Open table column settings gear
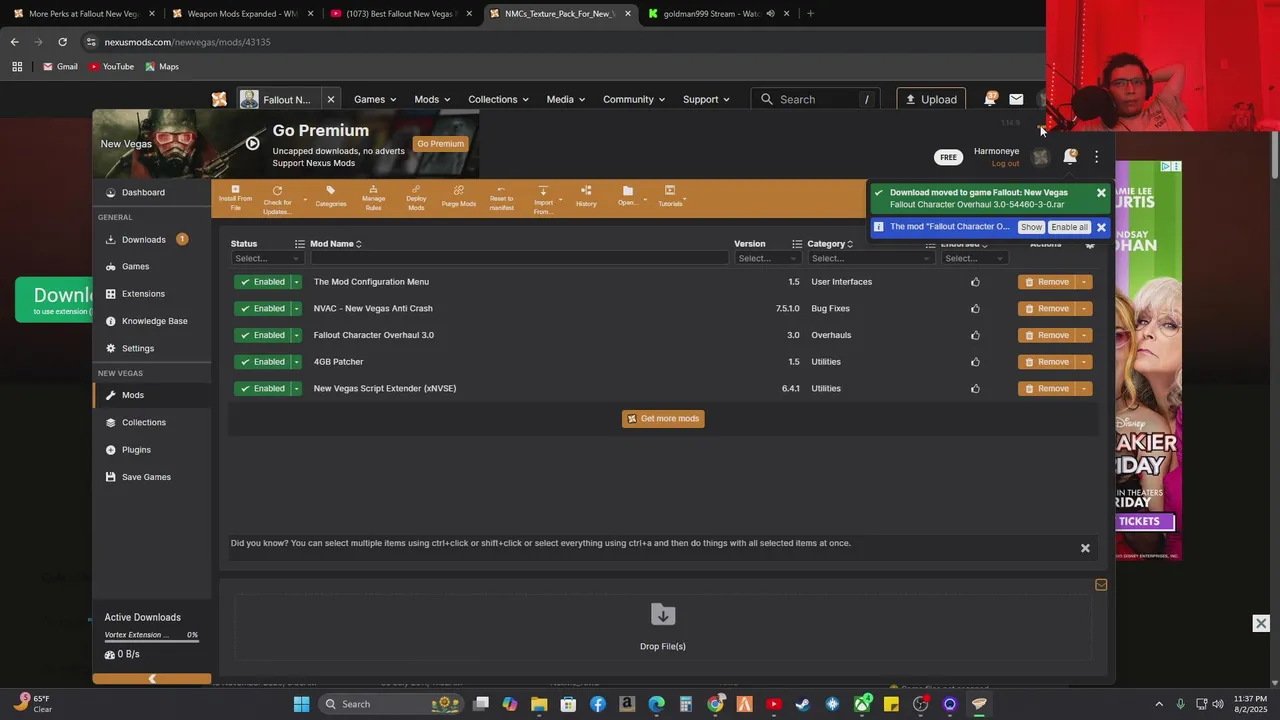1280x720 pixels. coord(1090,244)
